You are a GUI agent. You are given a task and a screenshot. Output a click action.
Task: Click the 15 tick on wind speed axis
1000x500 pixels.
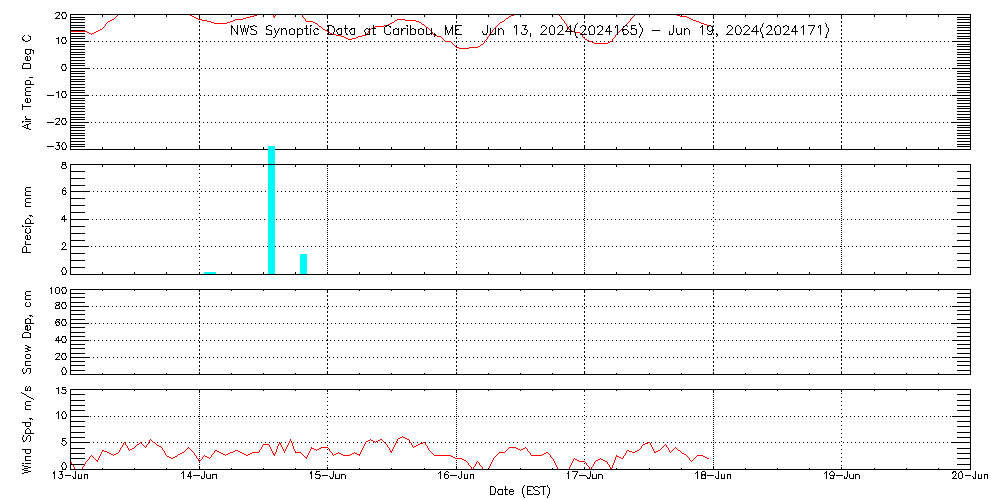(60, 391)
